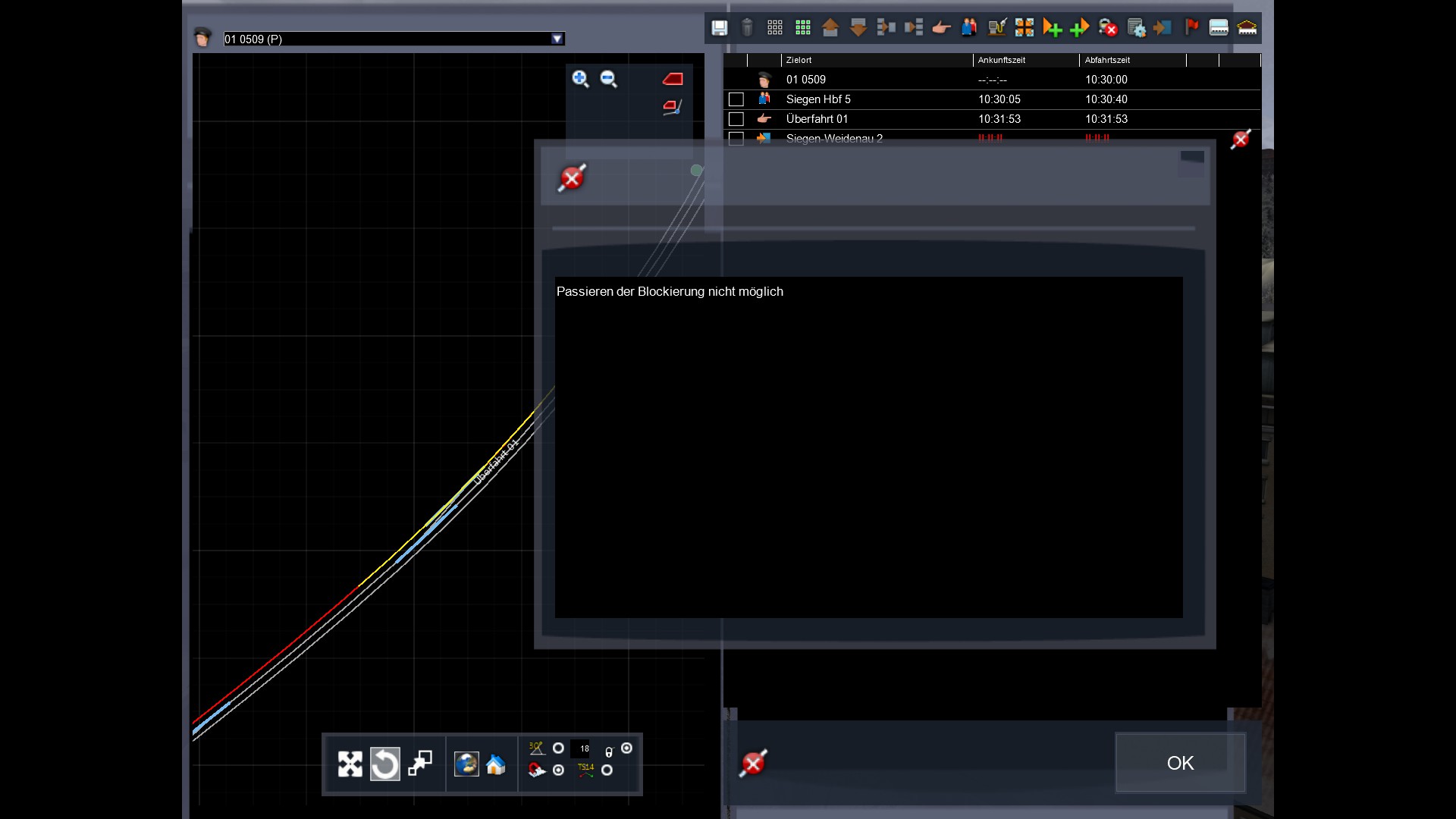Click the save floppy disk icon
The height and width of the screenshot is (819, 1456).
coord(719,28)
